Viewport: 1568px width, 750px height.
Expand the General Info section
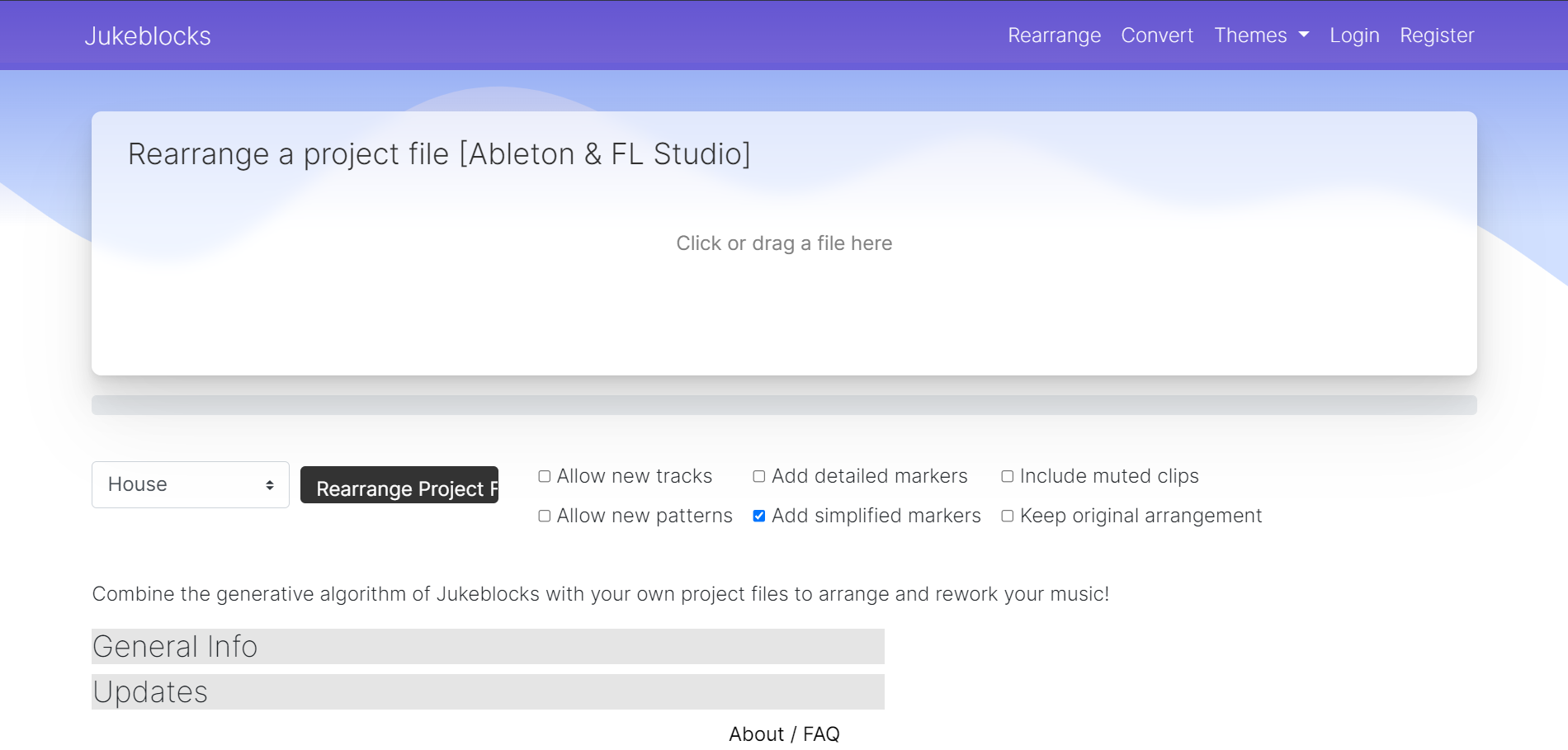(488, 646)
